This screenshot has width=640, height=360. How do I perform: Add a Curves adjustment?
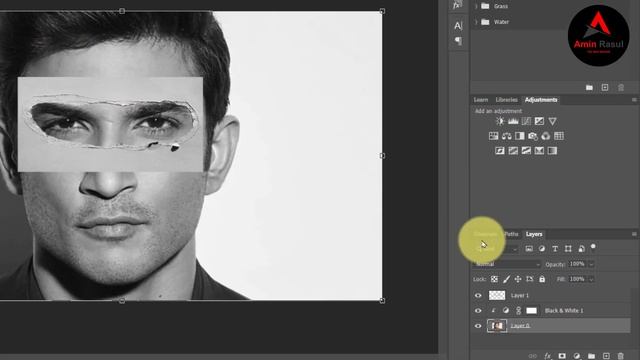pyautogui.click(x=526, y=121)
